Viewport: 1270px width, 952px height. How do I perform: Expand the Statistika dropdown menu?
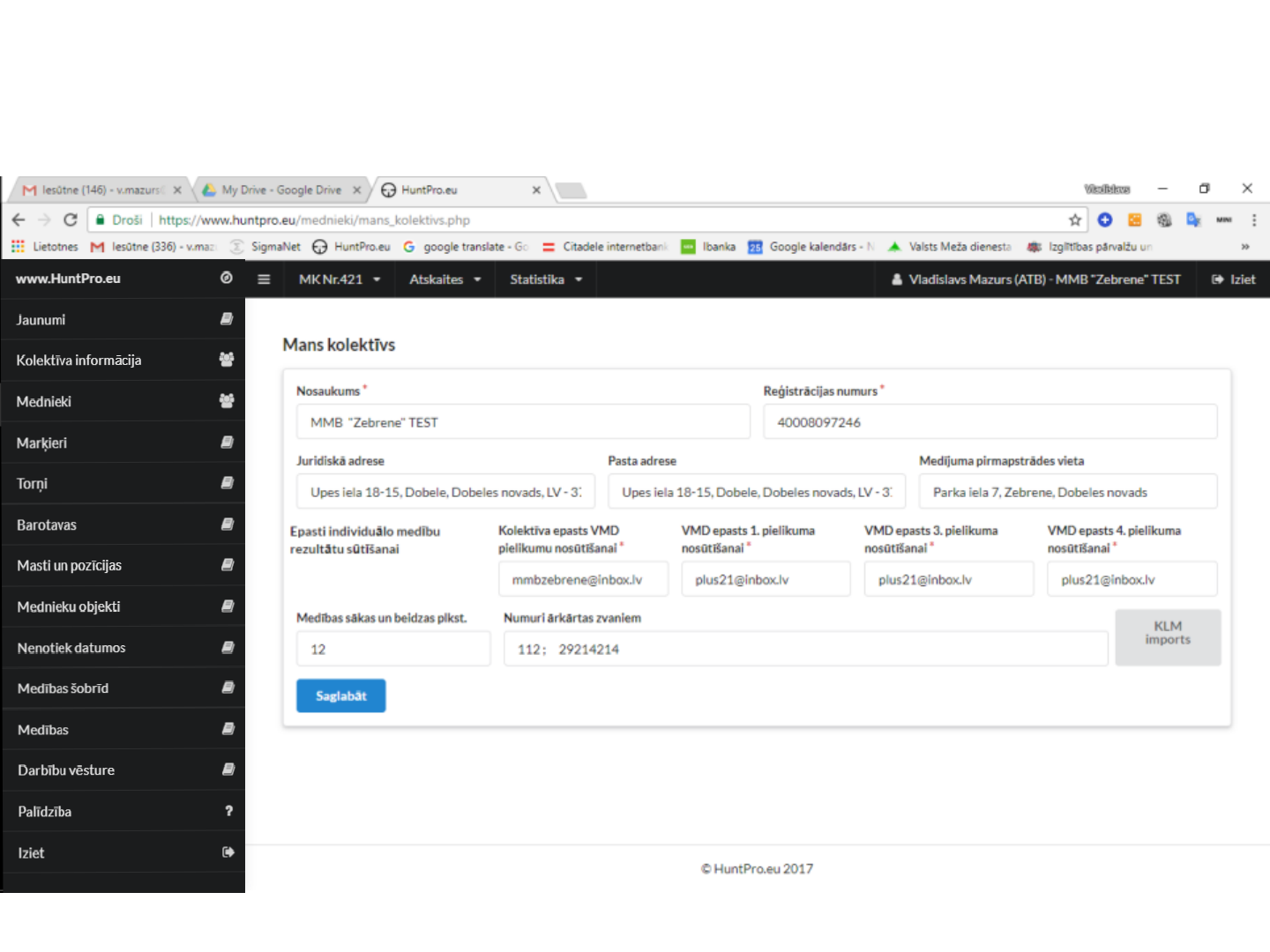546,279
